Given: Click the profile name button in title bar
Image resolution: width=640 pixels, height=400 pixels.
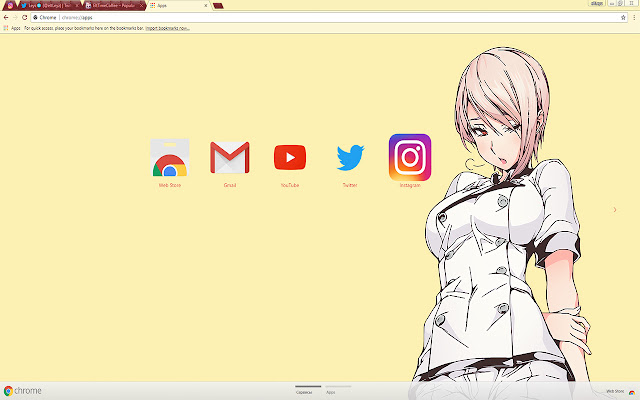Looking at the screenshot, I should 596,3.
